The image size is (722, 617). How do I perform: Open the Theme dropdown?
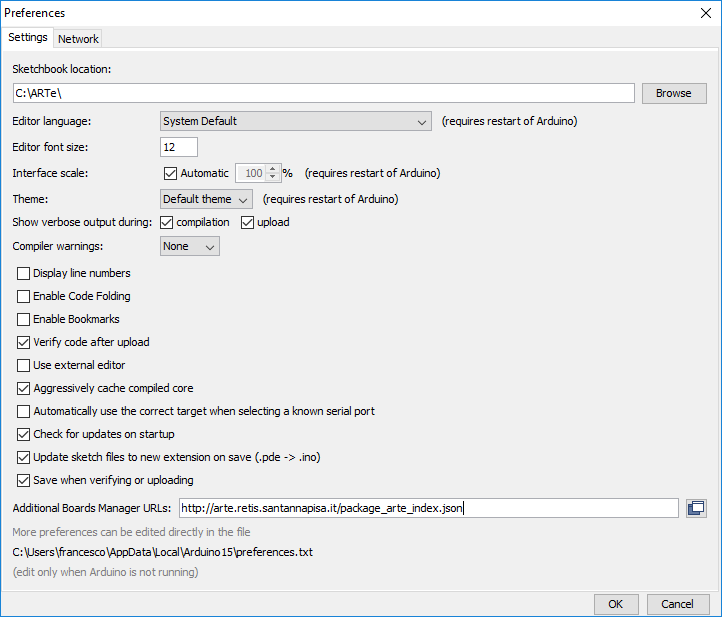tap(206, 199)
